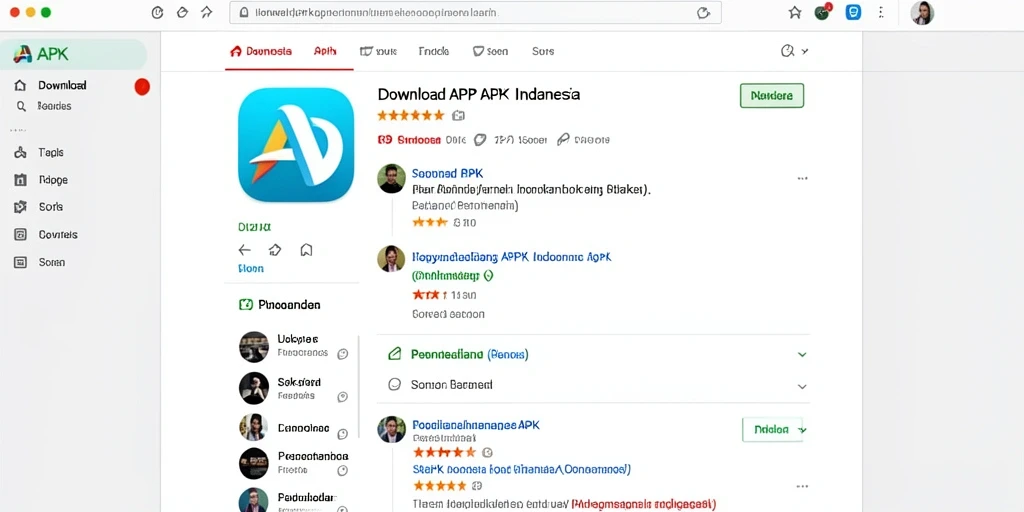The width and height of the screenshot is (1024, 512).
Task: Switch to the Aplh tab
Action: [x=325, y=51]
